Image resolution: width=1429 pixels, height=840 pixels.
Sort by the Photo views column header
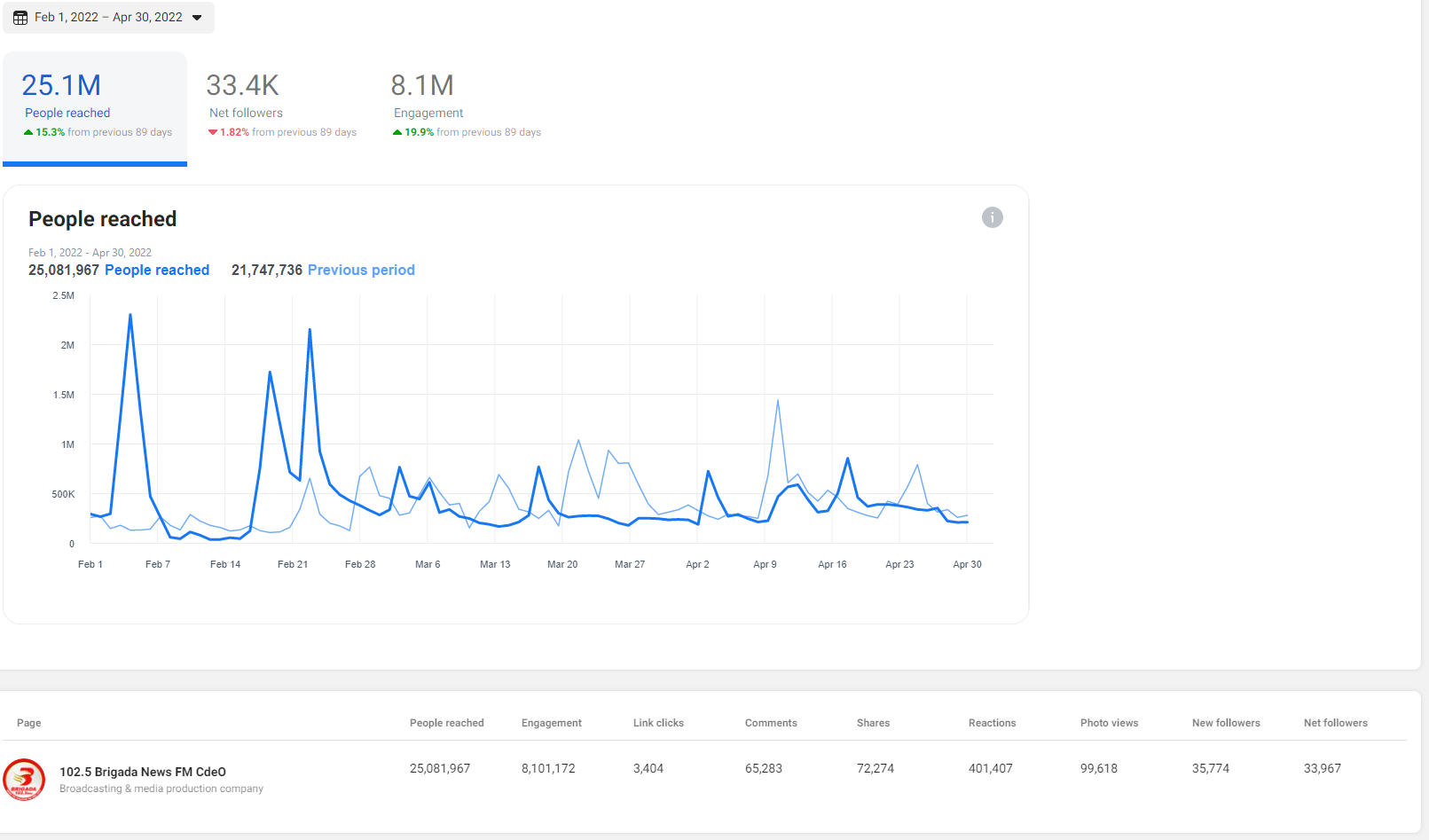(1109, 723)
